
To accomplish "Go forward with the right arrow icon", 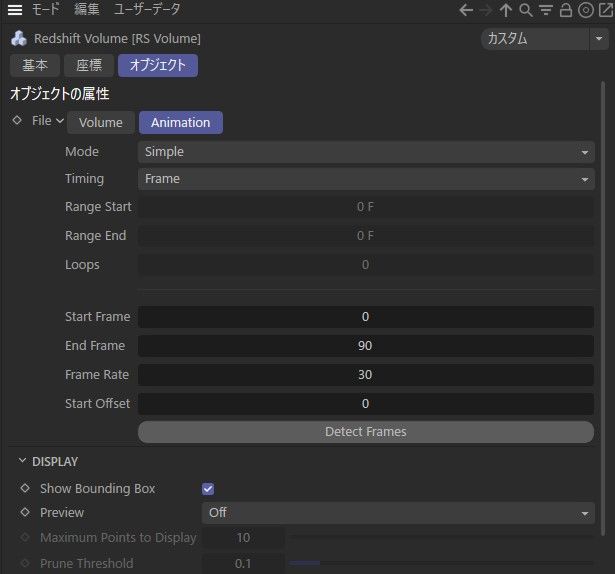I will coord(486,10).
